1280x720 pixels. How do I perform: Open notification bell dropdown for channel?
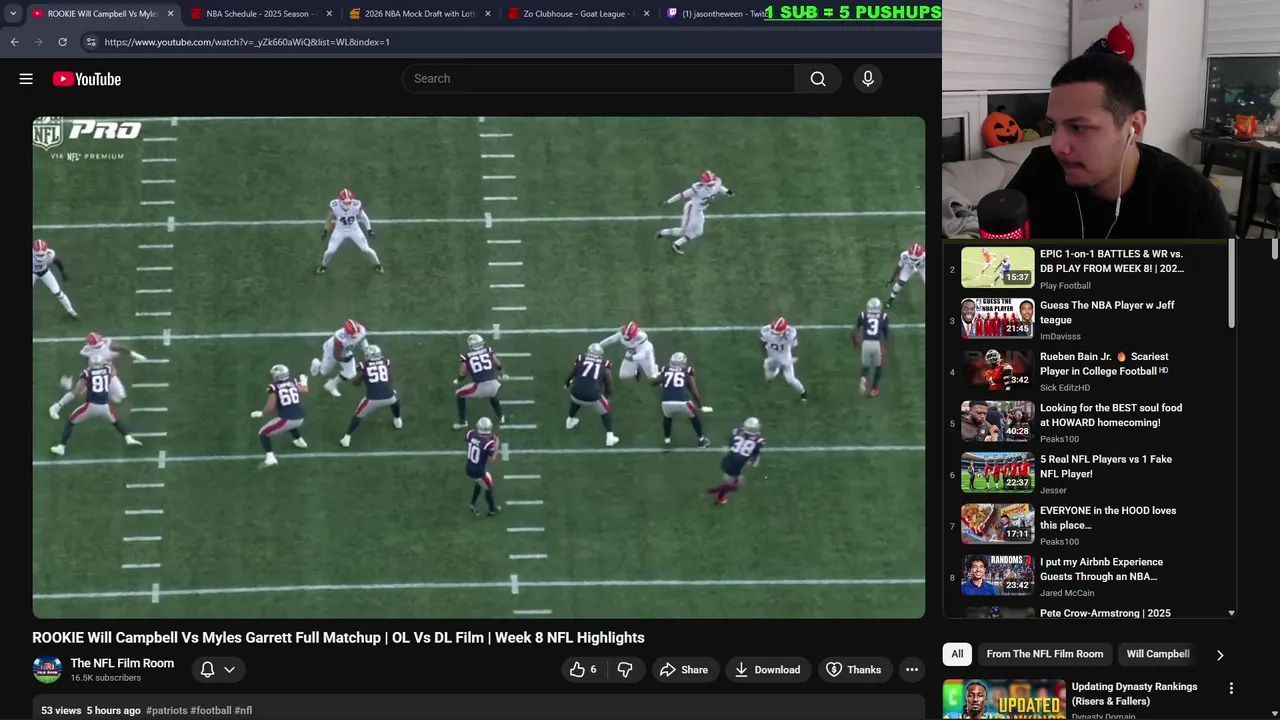(x=218, y=670)
